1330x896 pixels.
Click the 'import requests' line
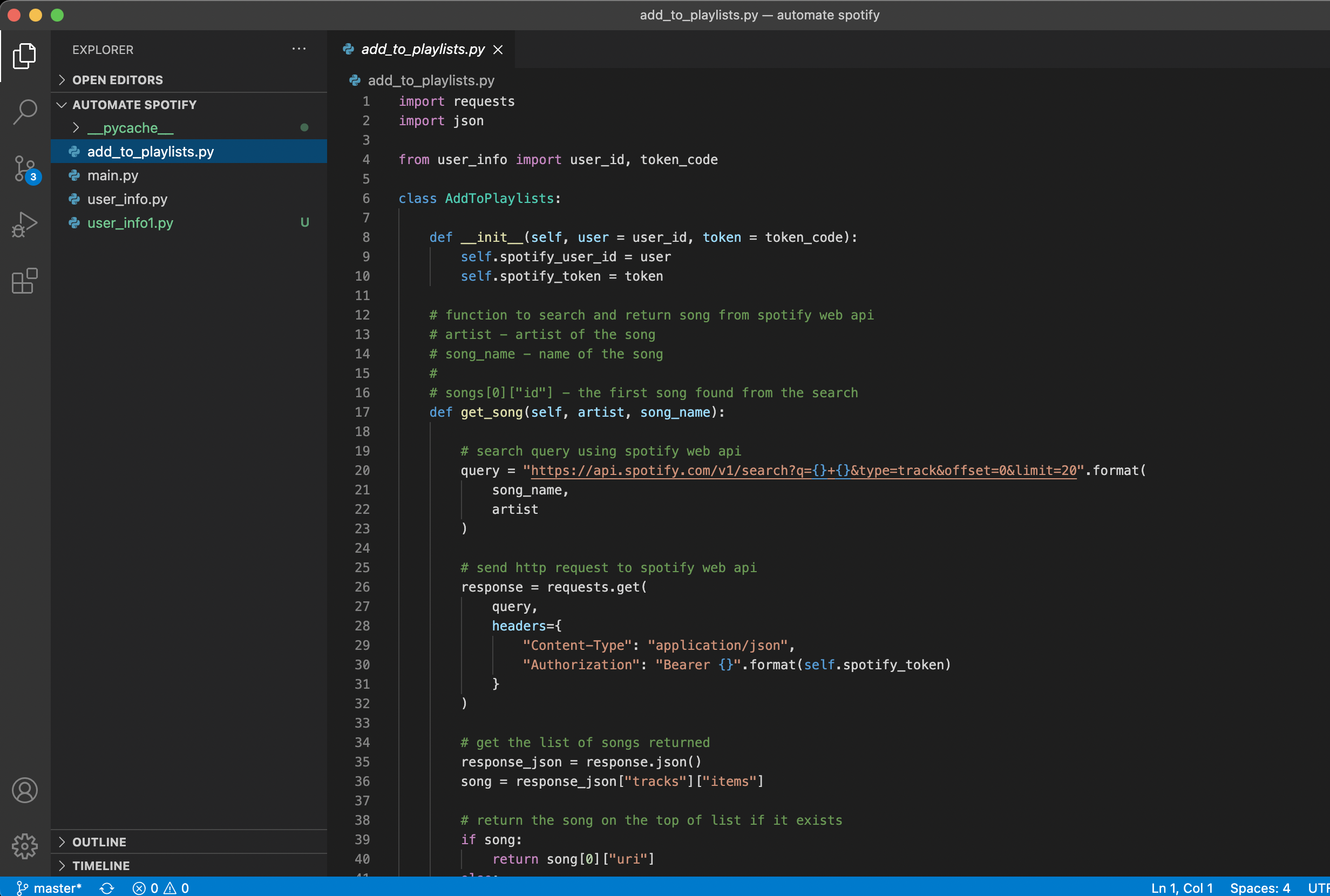click(x=457, y=101)
